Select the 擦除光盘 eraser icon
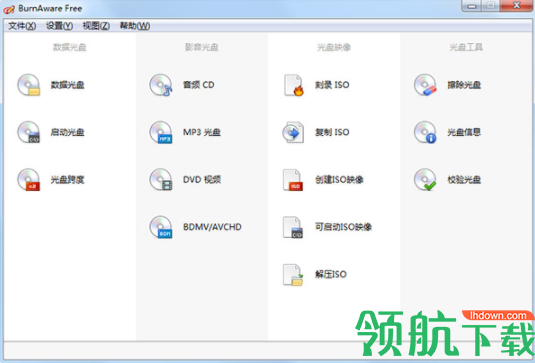 425,85
